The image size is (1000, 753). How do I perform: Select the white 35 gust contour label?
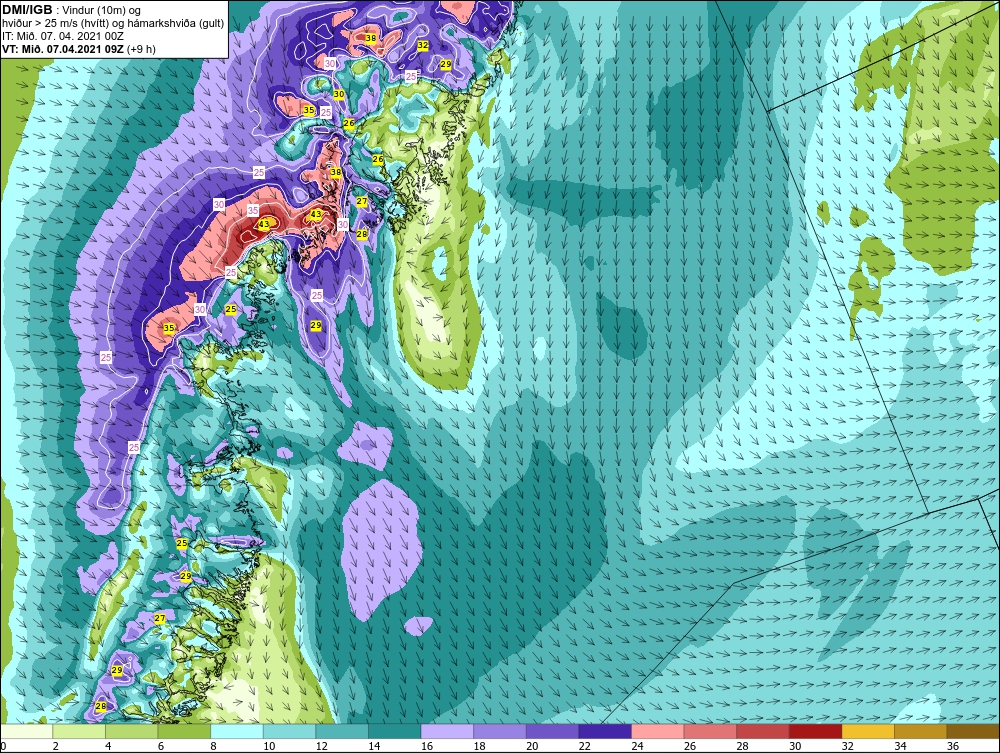click(x=253, y=210)
